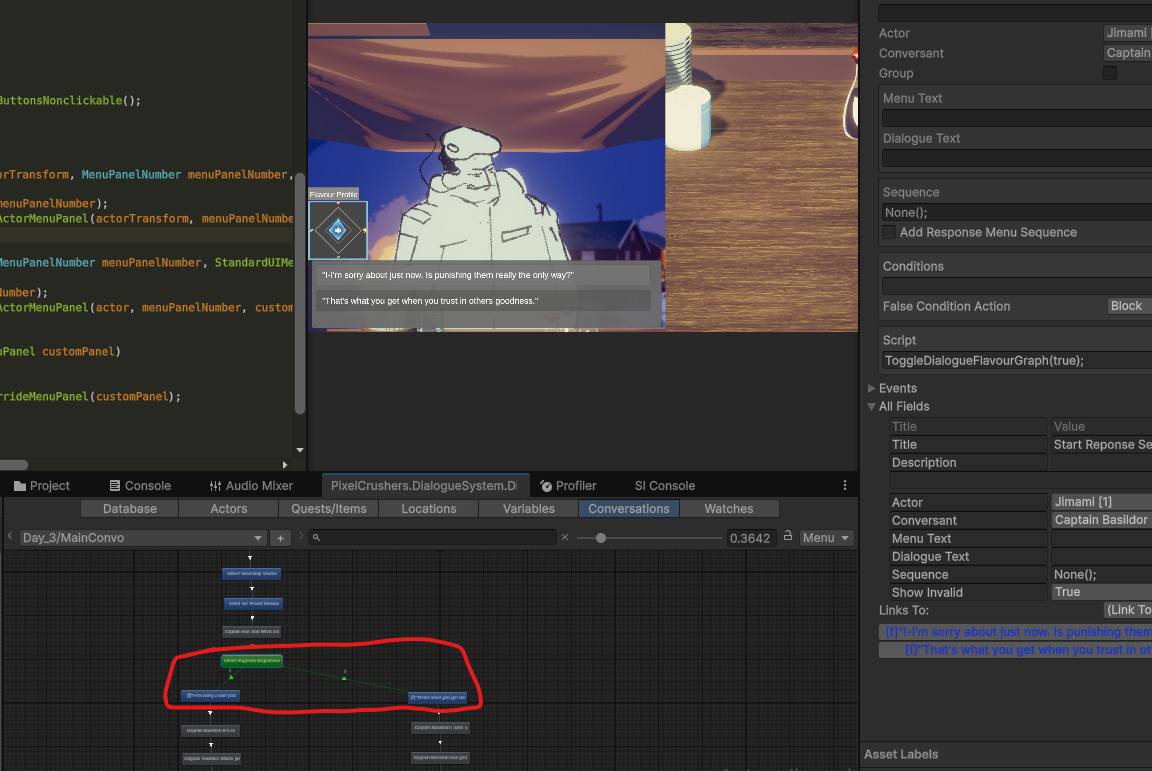Select the "I-I'm sorry" response node
This screenshot has width=1152, height=771.
[x=211, y=695]
